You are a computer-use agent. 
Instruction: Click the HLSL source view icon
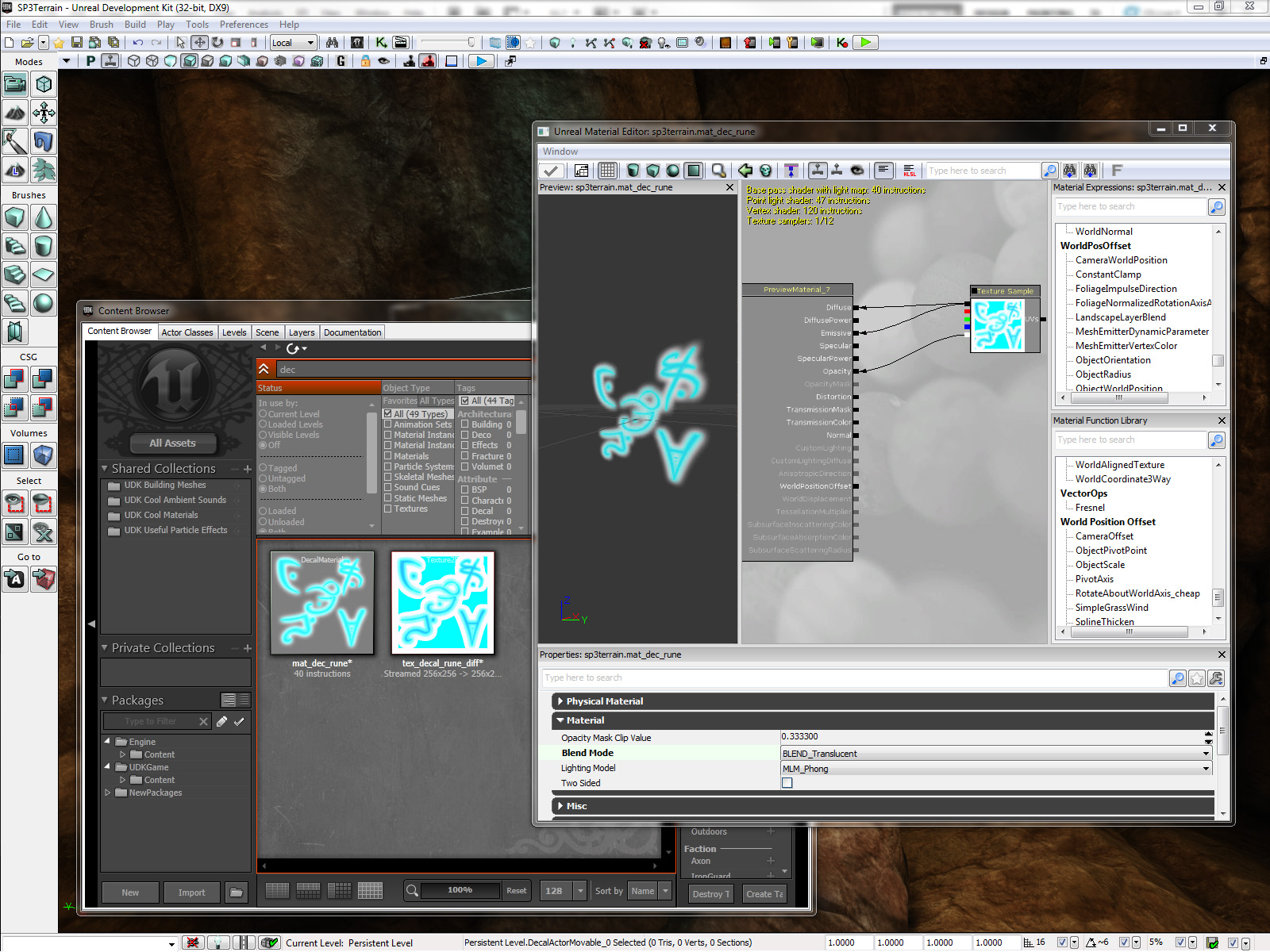point(910,171)
